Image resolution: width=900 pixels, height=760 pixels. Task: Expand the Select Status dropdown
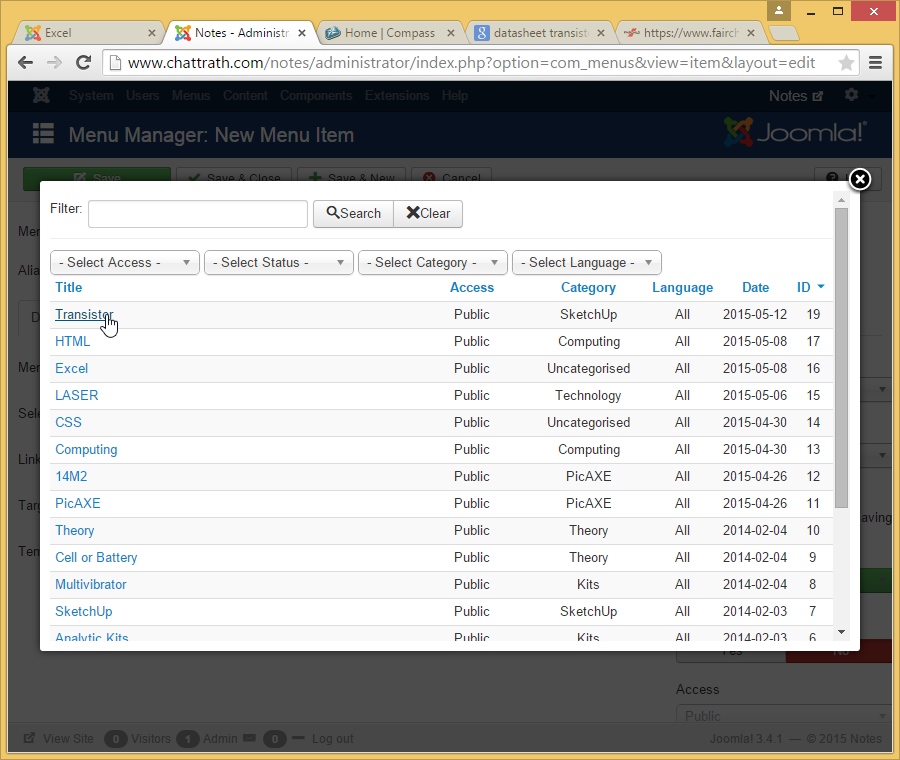coord(279,262)
